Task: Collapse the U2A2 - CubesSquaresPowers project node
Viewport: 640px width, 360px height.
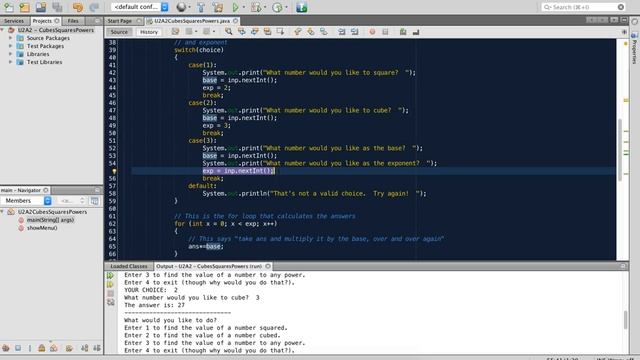Action: coord(2,30)
